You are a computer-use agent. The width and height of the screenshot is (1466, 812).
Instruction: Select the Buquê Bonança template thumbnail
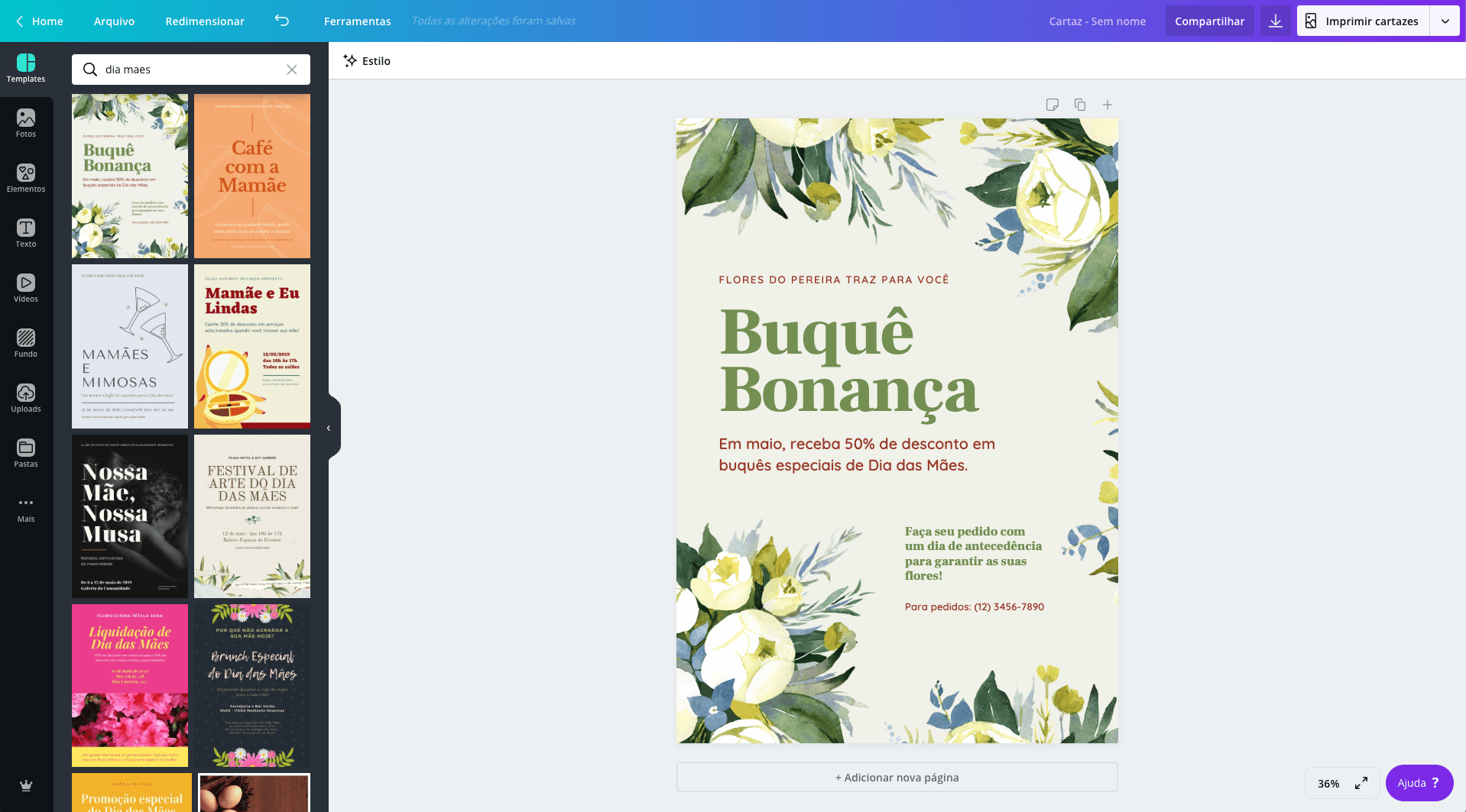click(130, 176)
